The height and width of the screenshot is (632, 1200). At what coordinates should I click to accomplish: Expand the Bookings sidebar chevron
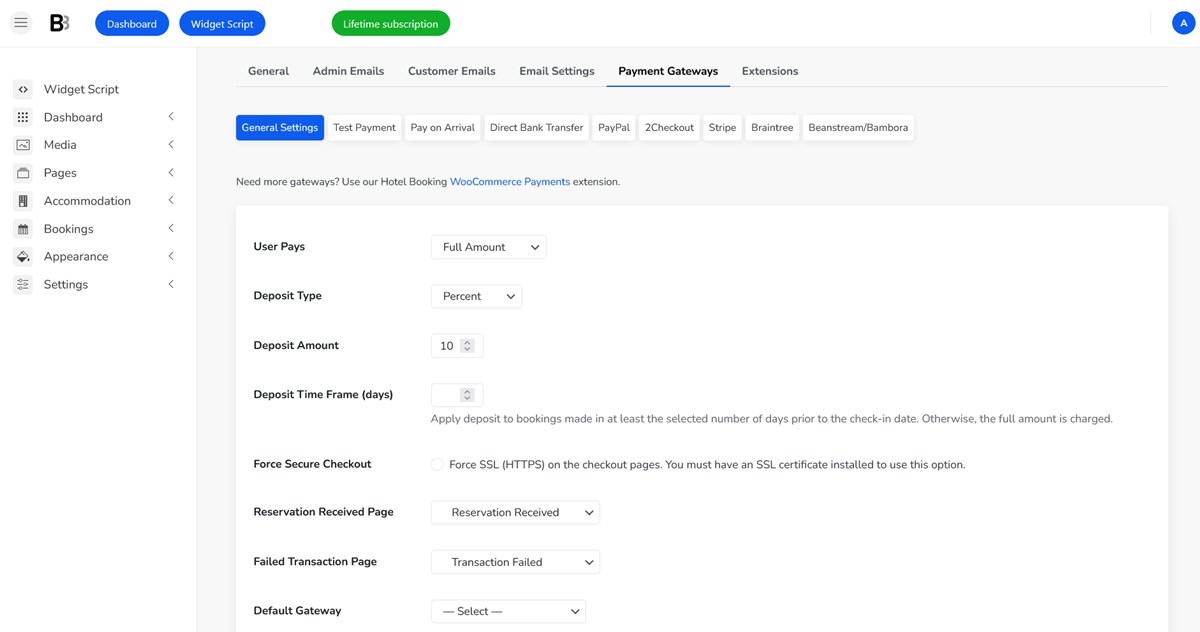click(x=171, y=229)
